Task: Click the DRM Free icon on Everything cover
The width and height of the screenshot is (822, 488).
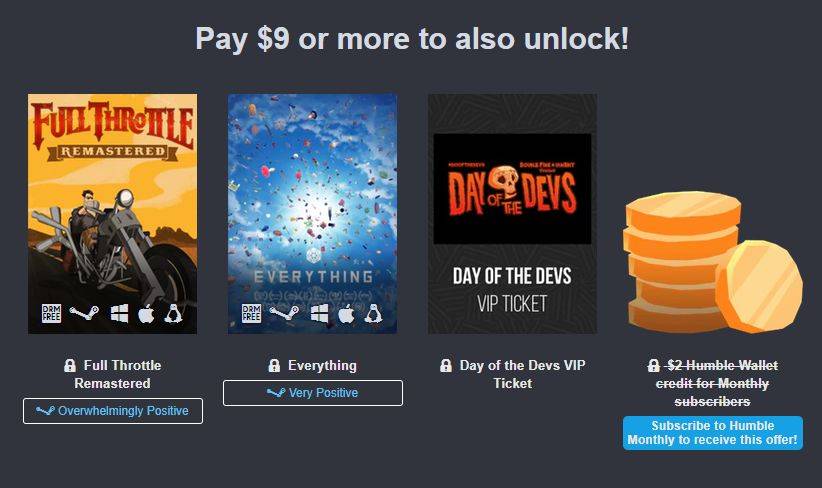Action: (251, 313)
